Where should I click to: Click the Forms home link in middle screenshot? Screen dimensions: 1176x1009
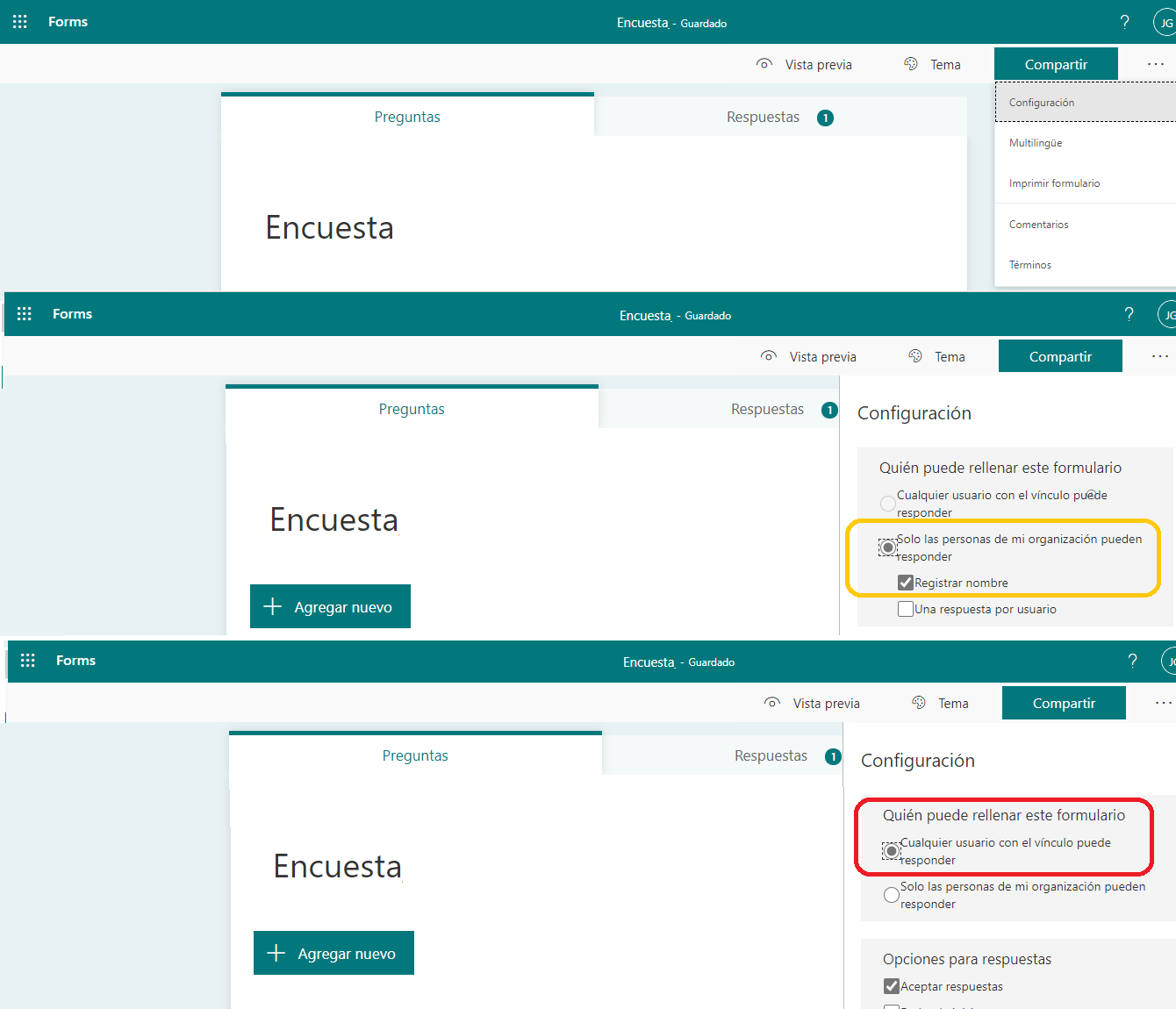[72, 314]
